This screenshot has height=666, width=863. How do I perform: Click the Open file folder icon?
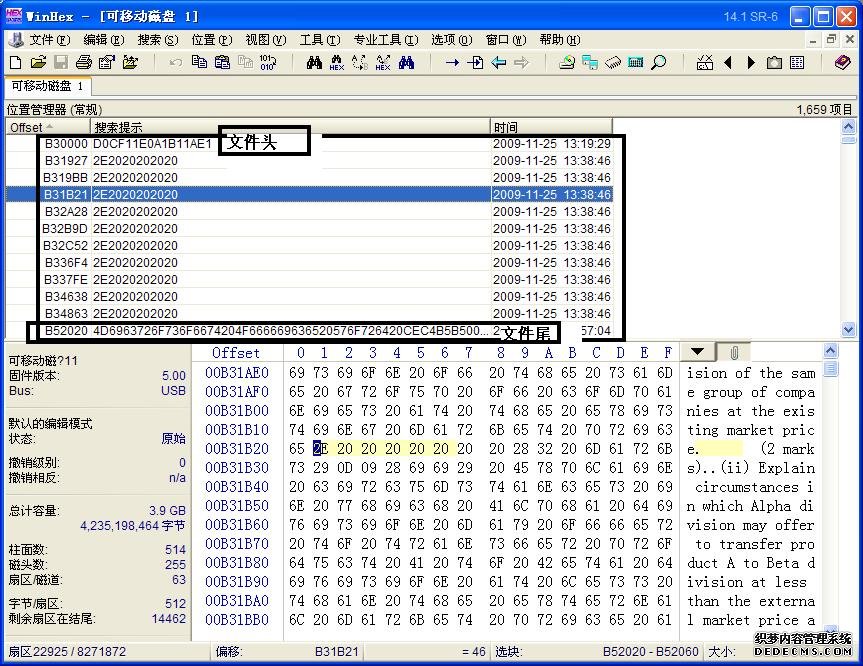[x=36, y=62]
